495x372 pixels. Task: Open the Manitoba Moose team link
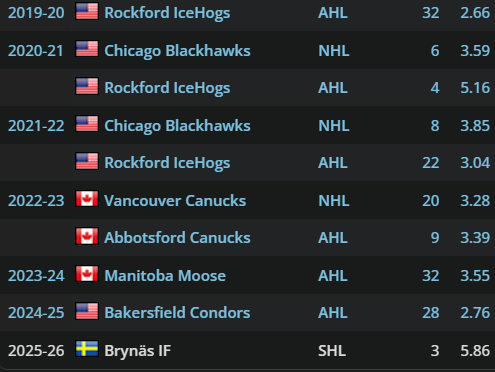pyautogui.click(x=165, y=276)
